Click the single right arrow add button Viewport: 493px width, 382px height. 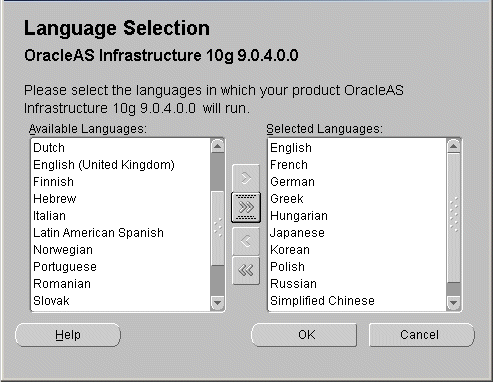246,178
